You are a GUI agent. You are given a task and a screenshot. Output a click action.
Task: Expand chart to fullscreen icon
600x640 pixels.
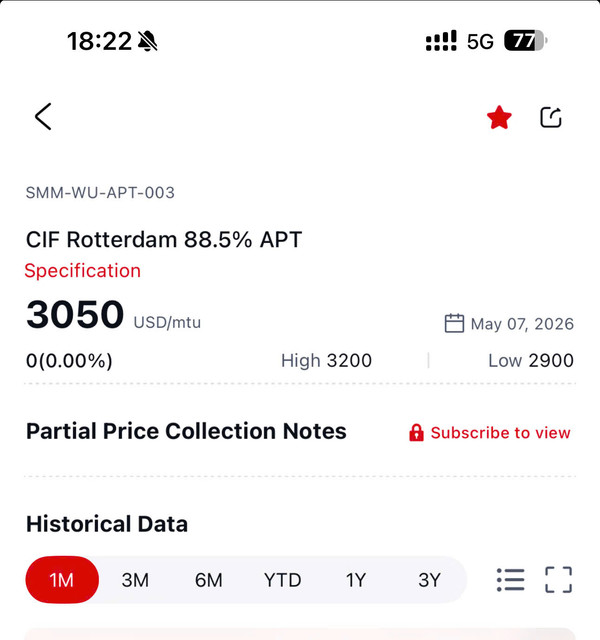(559, 580)
